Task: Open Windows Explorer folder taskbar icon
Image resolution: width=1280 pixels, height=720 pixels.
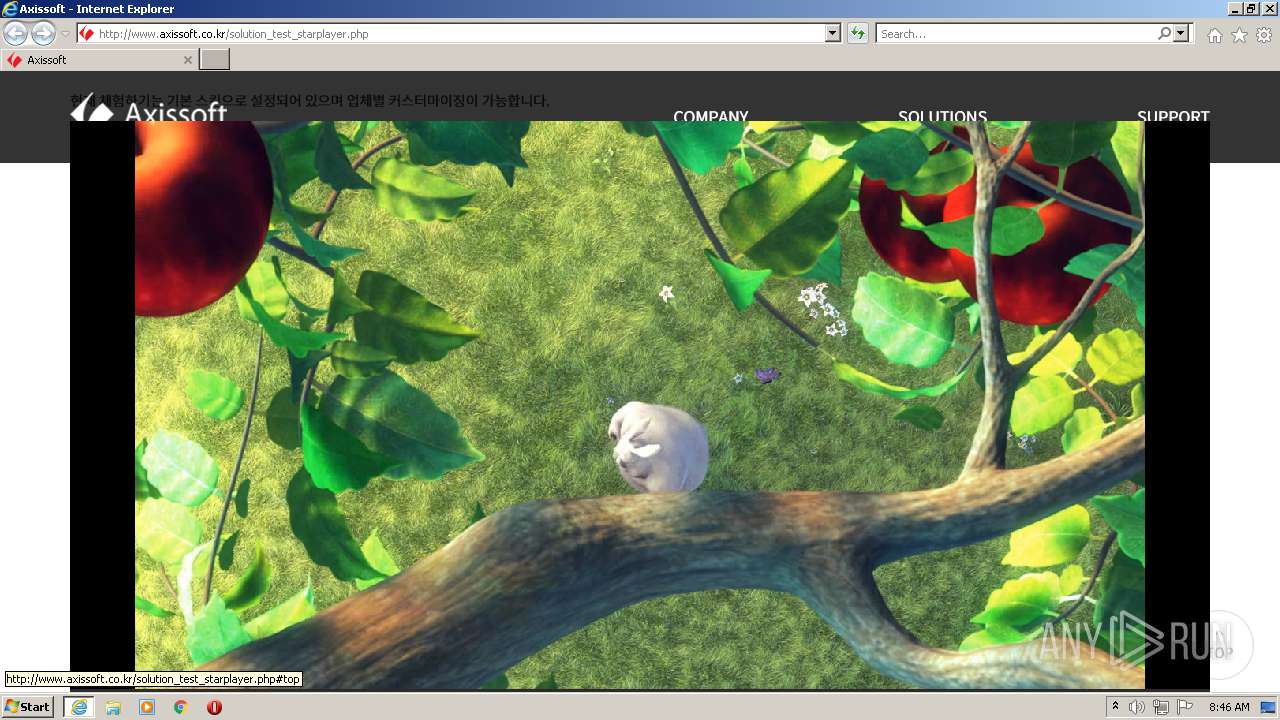Action: pos(113,707)
